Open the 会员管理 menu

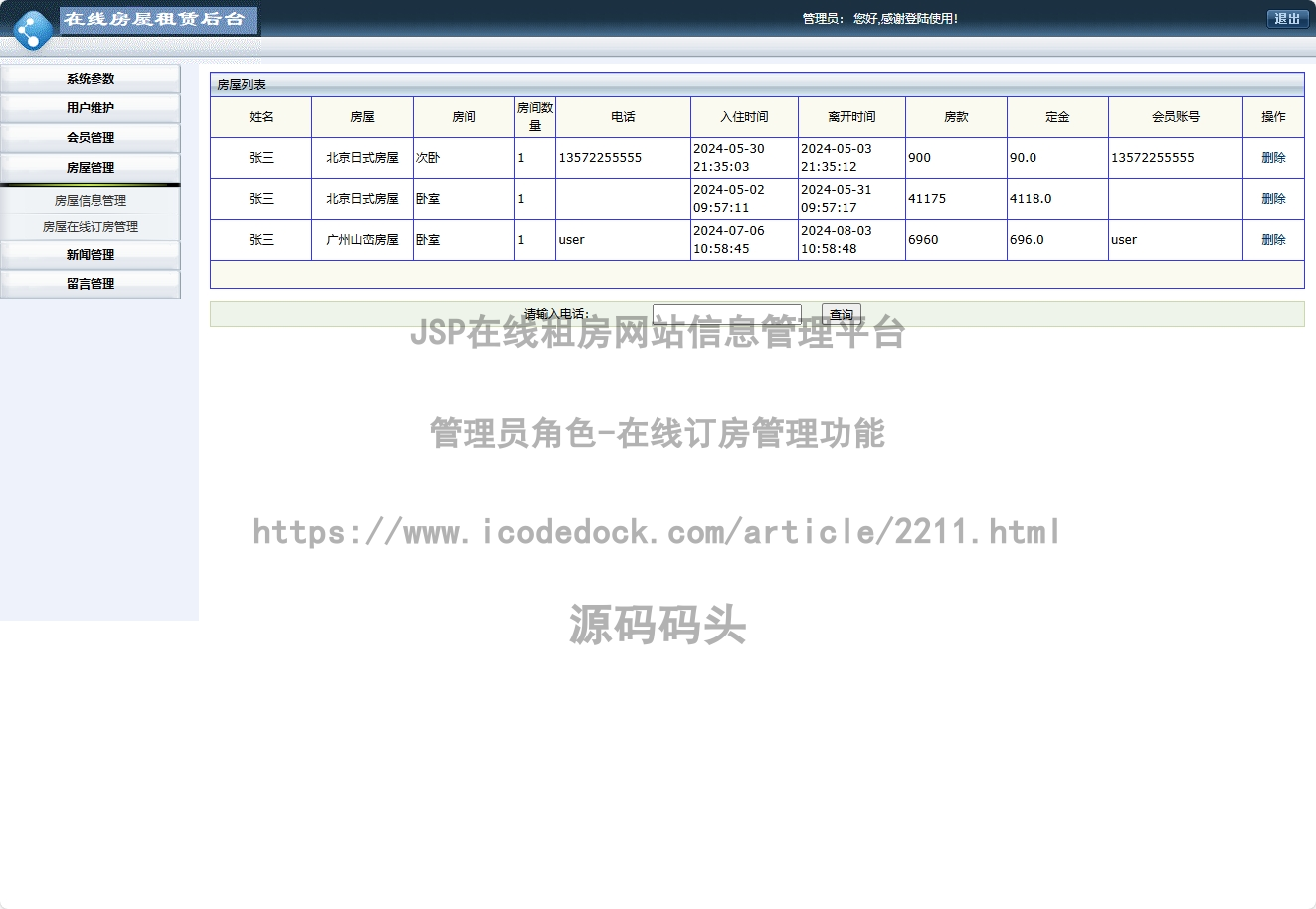point(91,138)
